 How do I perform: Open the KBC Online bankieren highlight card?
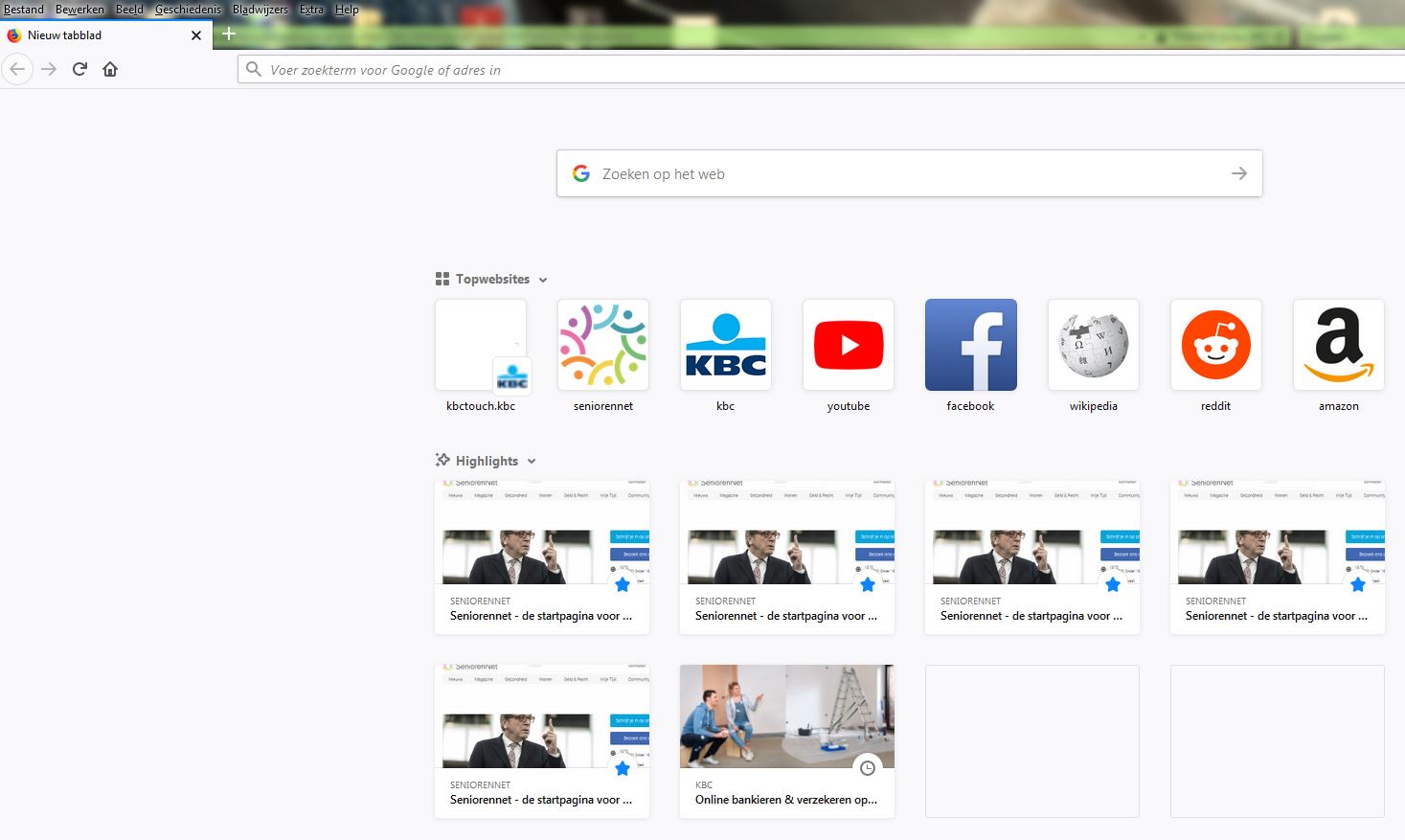point(787,741)
